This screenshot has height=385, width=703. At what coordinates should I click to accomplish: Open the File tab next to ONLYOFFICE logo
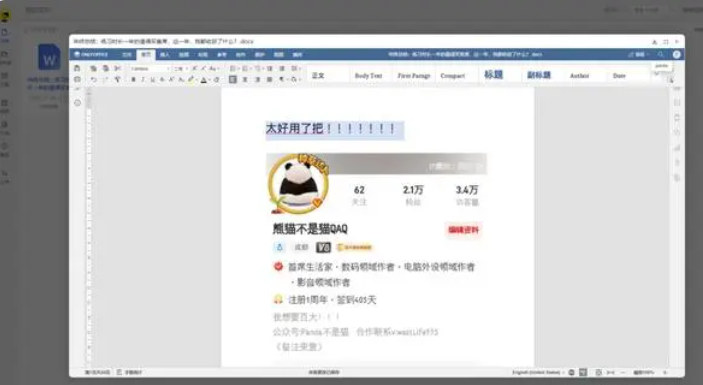(127, 55)
